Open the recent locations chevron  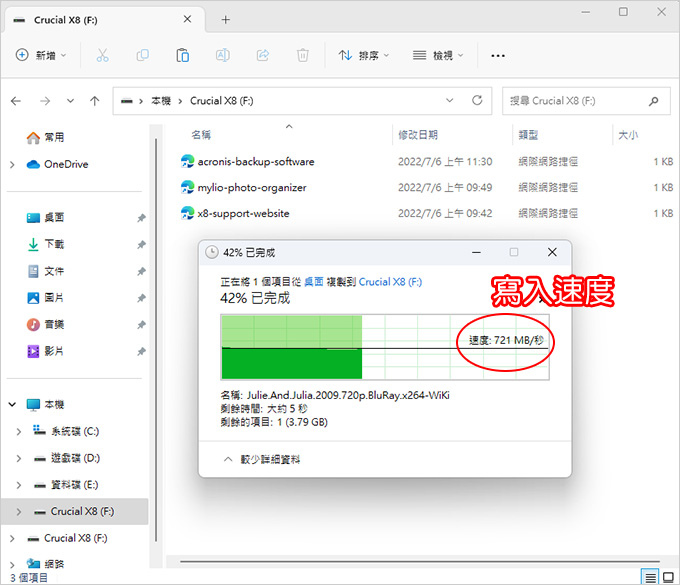click(70, 101)
